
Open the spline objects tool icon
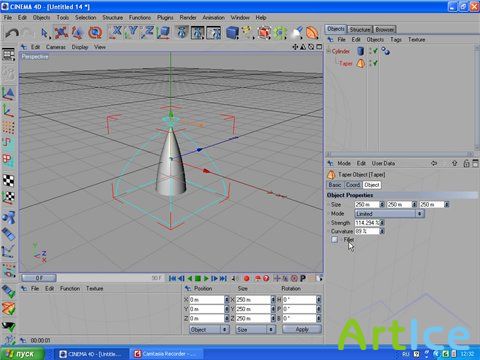247,33
